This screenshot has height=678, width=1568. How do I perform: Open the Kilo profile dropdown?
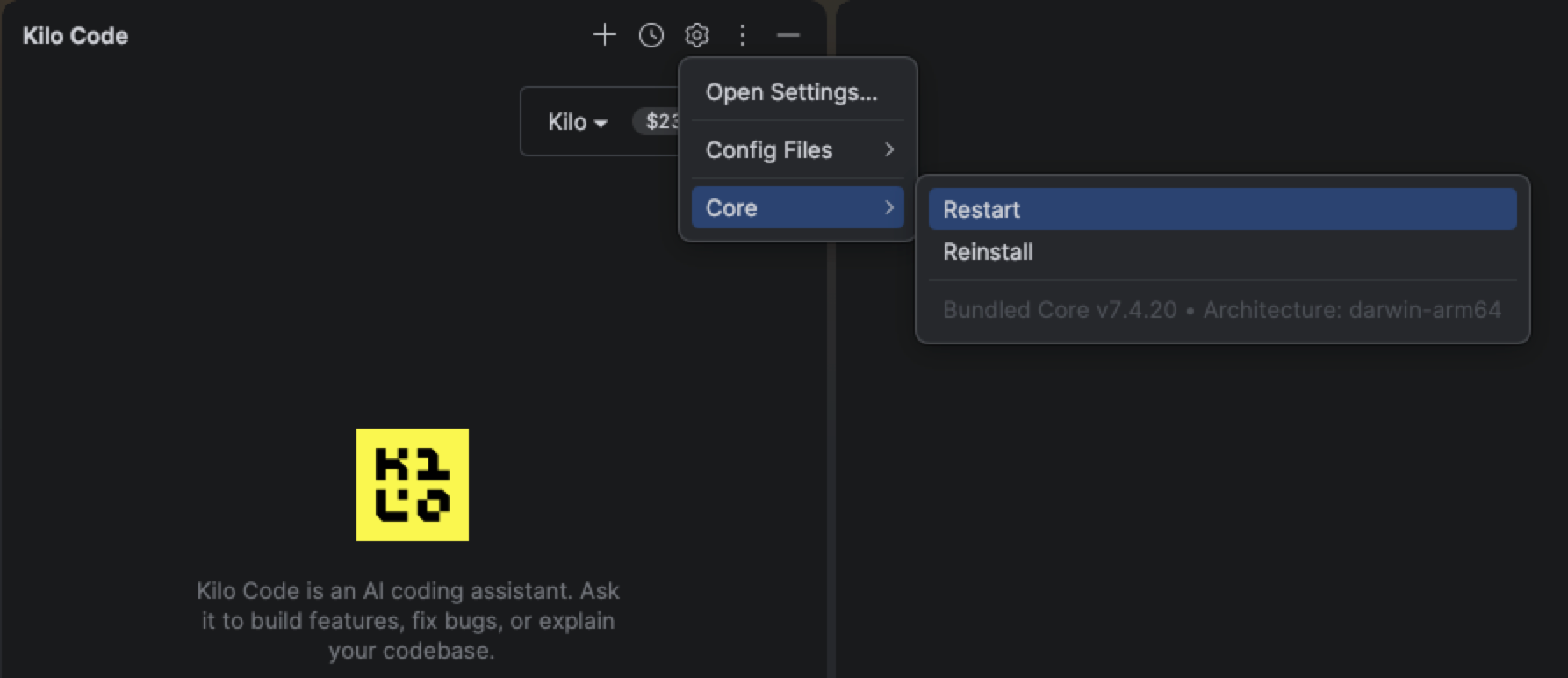[578, 122]
